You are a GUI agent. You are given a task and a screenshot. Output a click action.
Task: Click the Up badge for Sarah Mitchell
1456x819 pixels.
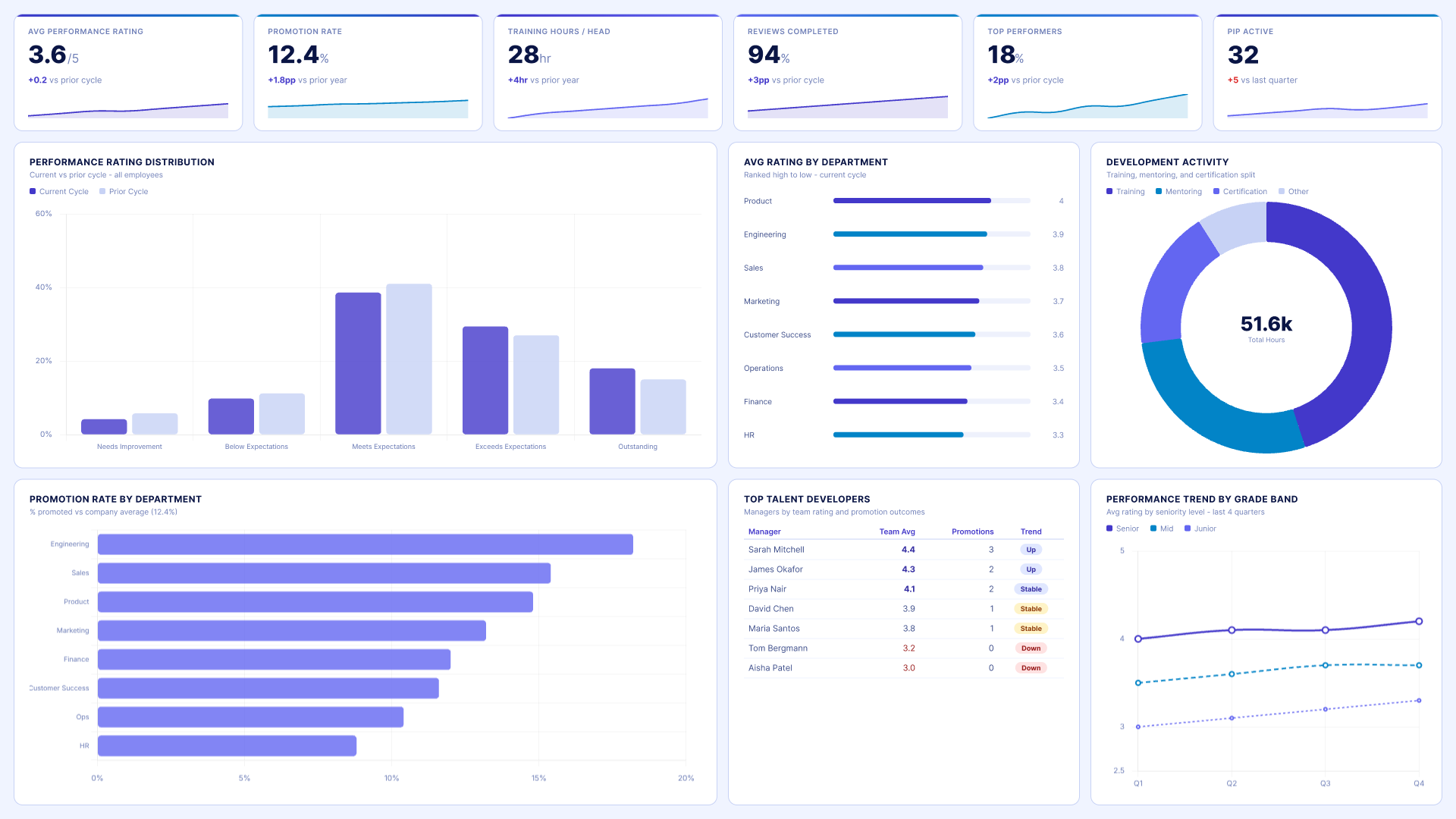[x=1031, y=550]
